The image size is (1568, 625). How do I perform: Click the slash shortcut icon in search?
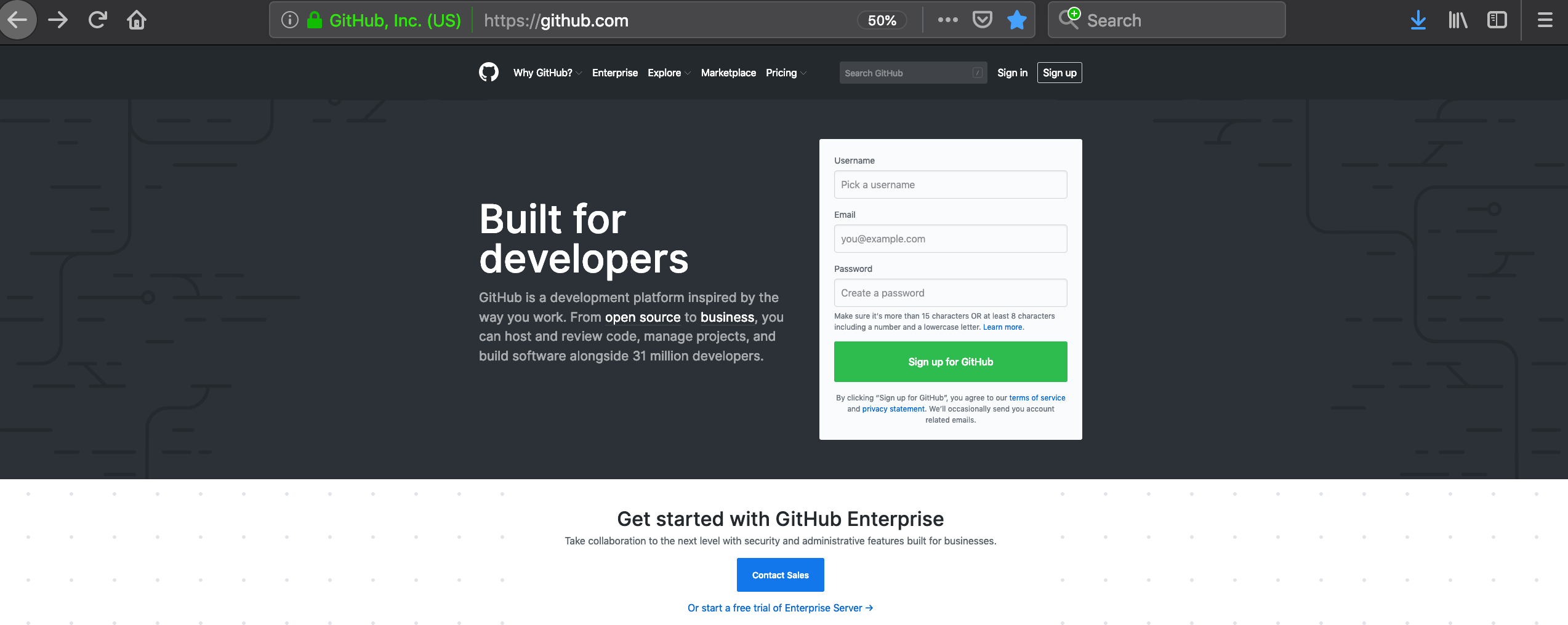977,73
